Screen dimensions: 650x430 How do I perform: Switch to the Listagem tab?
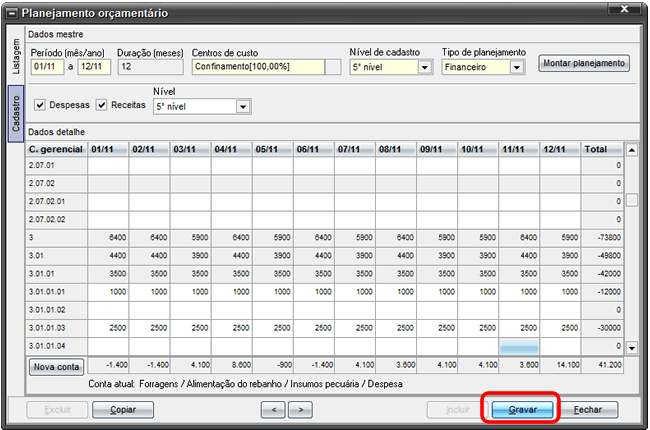point(16,56)
